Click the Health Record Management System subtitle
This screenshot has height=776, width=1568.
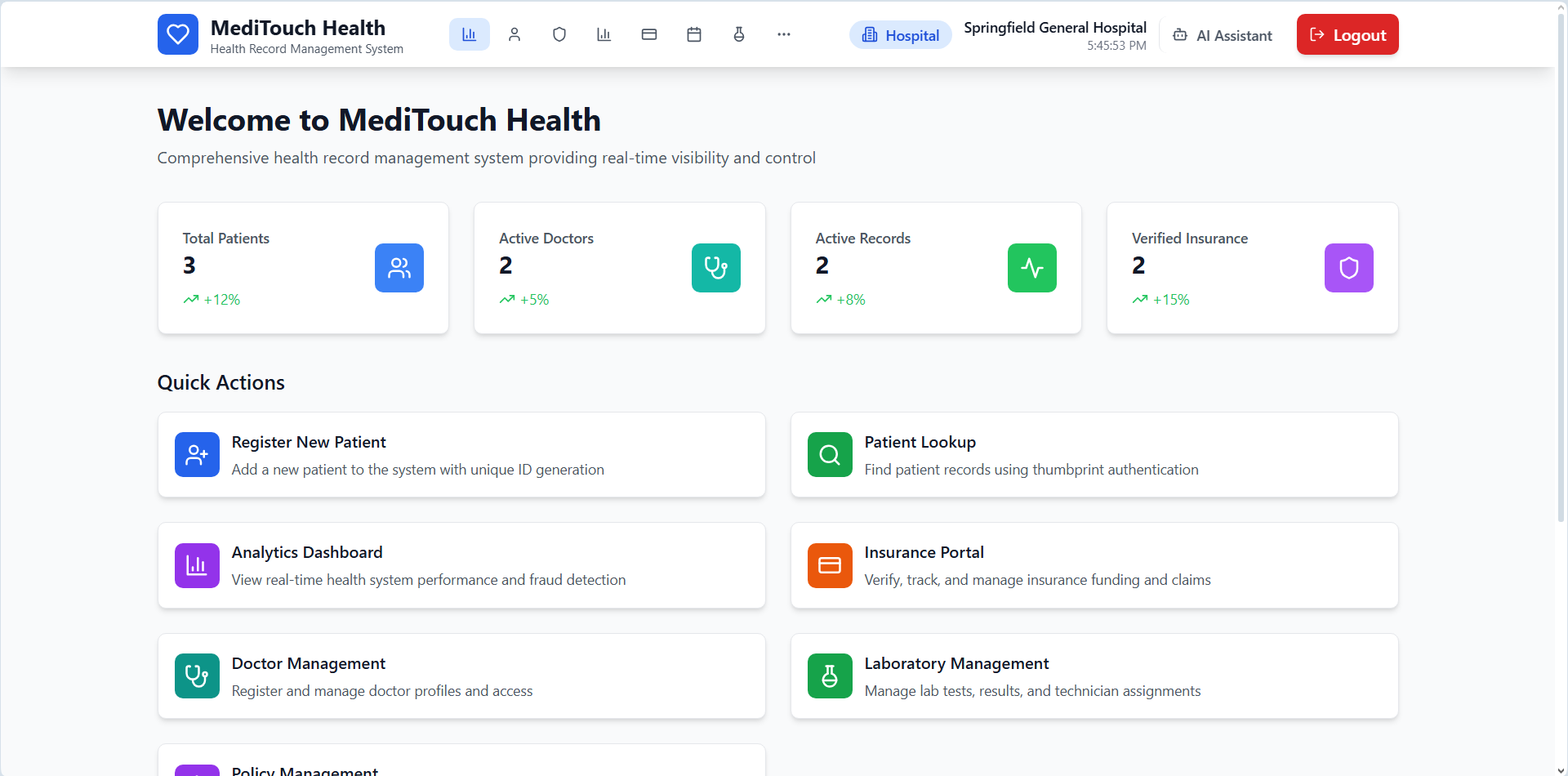307,49
